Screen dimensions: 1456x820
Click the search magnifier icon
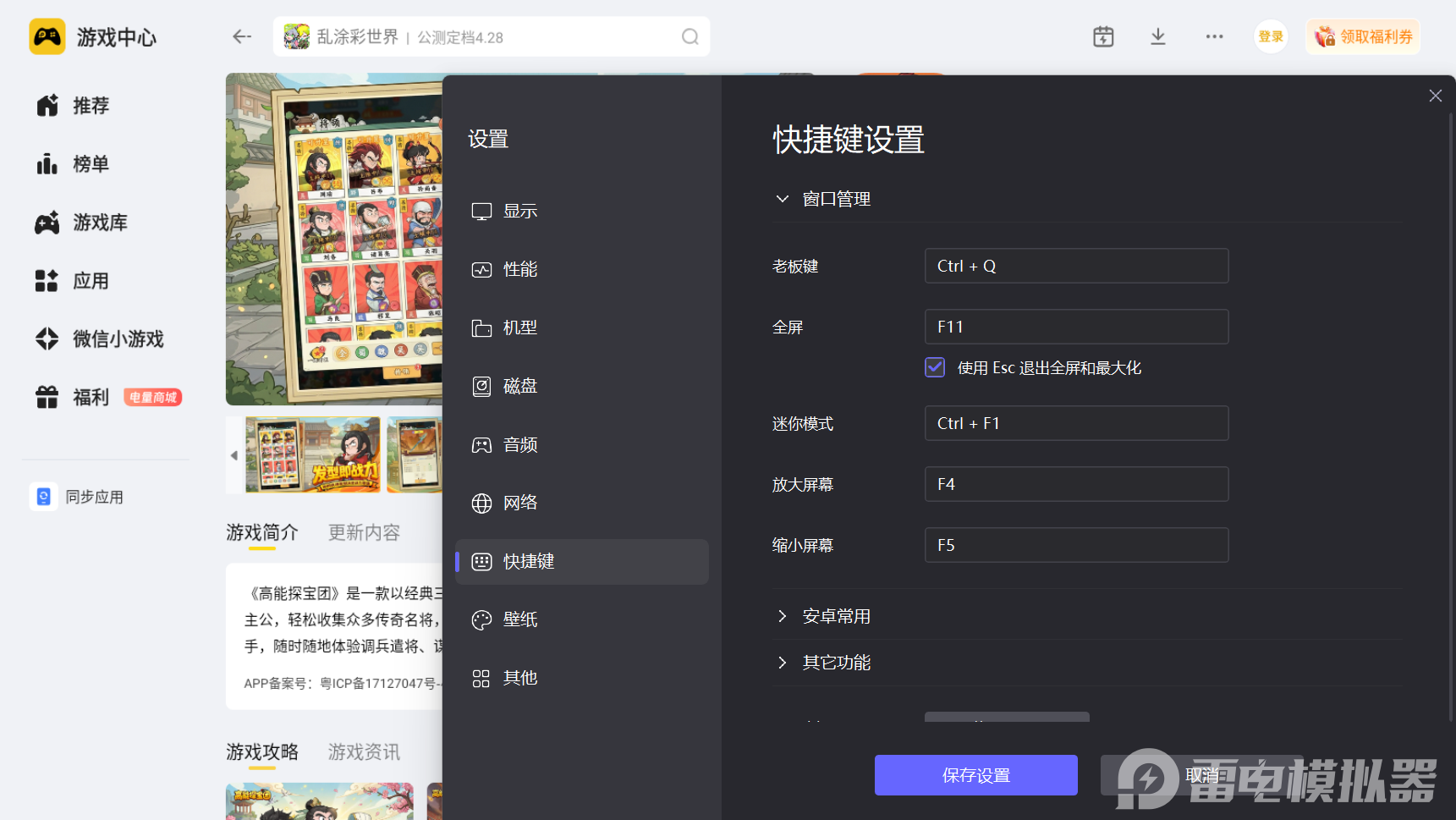pos(690,36)
